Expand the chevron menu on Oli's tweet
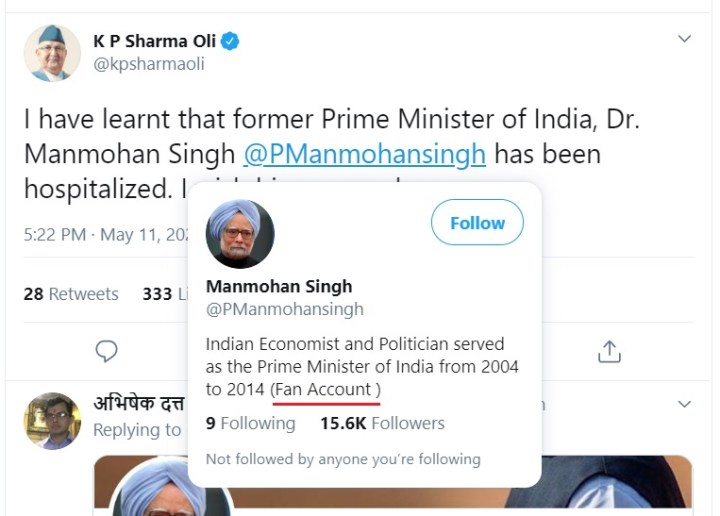The height and width of the screenshot is (516, 720). point(684,39)
